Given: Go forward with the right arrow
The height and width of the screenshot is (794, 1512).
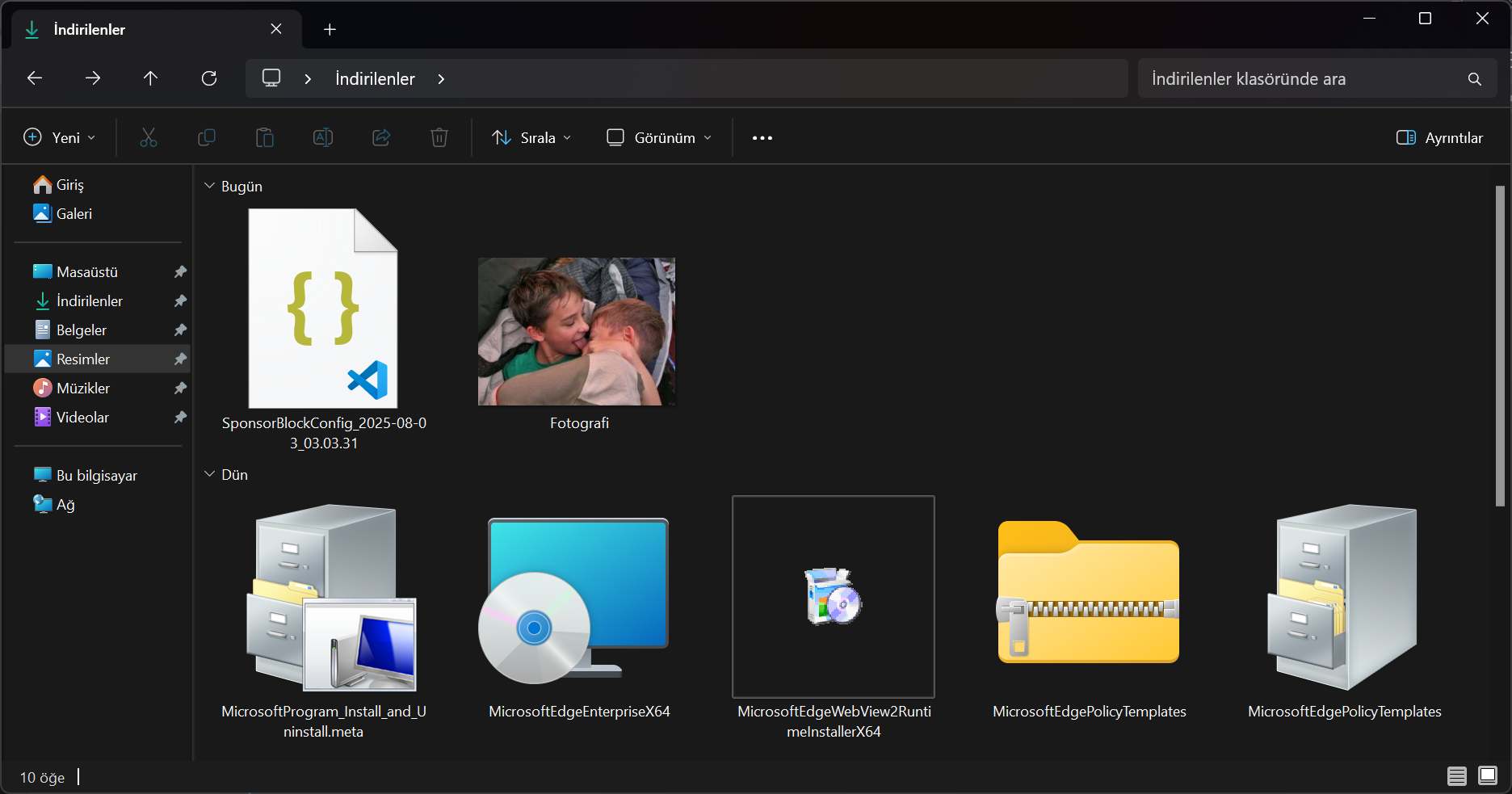Looking at the screenshot, I should coord(93,78).
